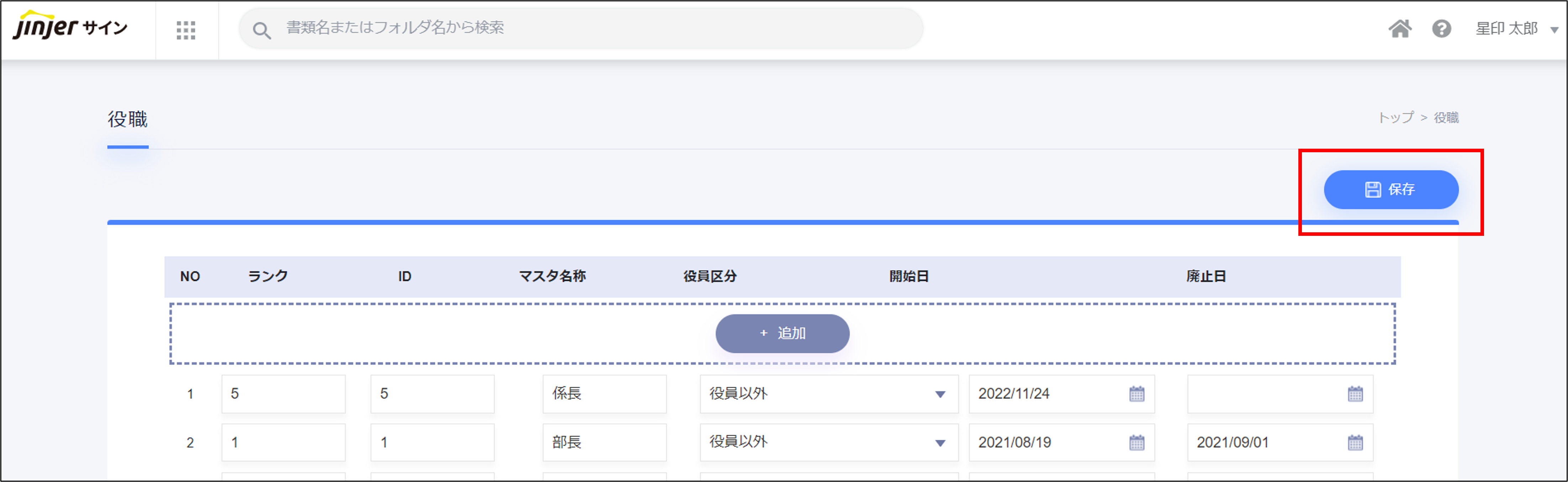Expand 役員区分 dropdown for 部長 row
This screenshot has width=1568, height=482.
[x=940, y=443]
